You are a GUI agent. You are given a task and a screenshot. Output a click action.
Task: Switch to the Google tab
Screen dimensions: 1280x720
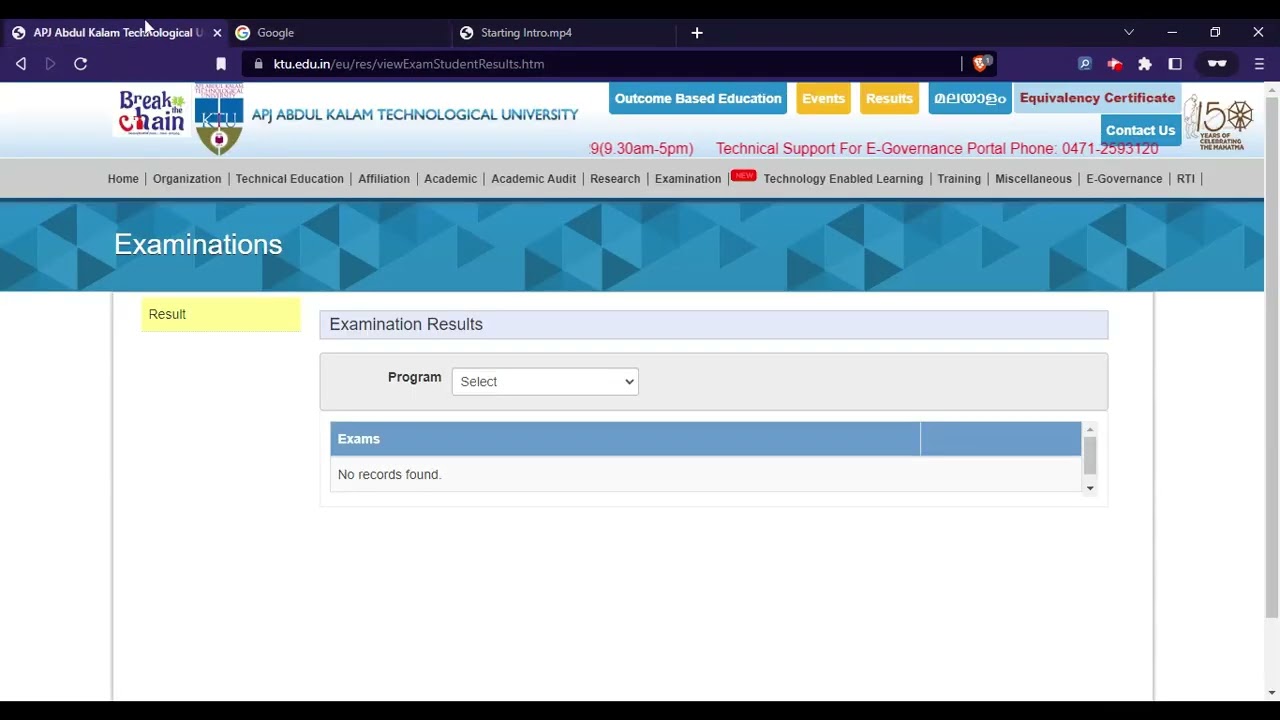[x=340, y=33]
